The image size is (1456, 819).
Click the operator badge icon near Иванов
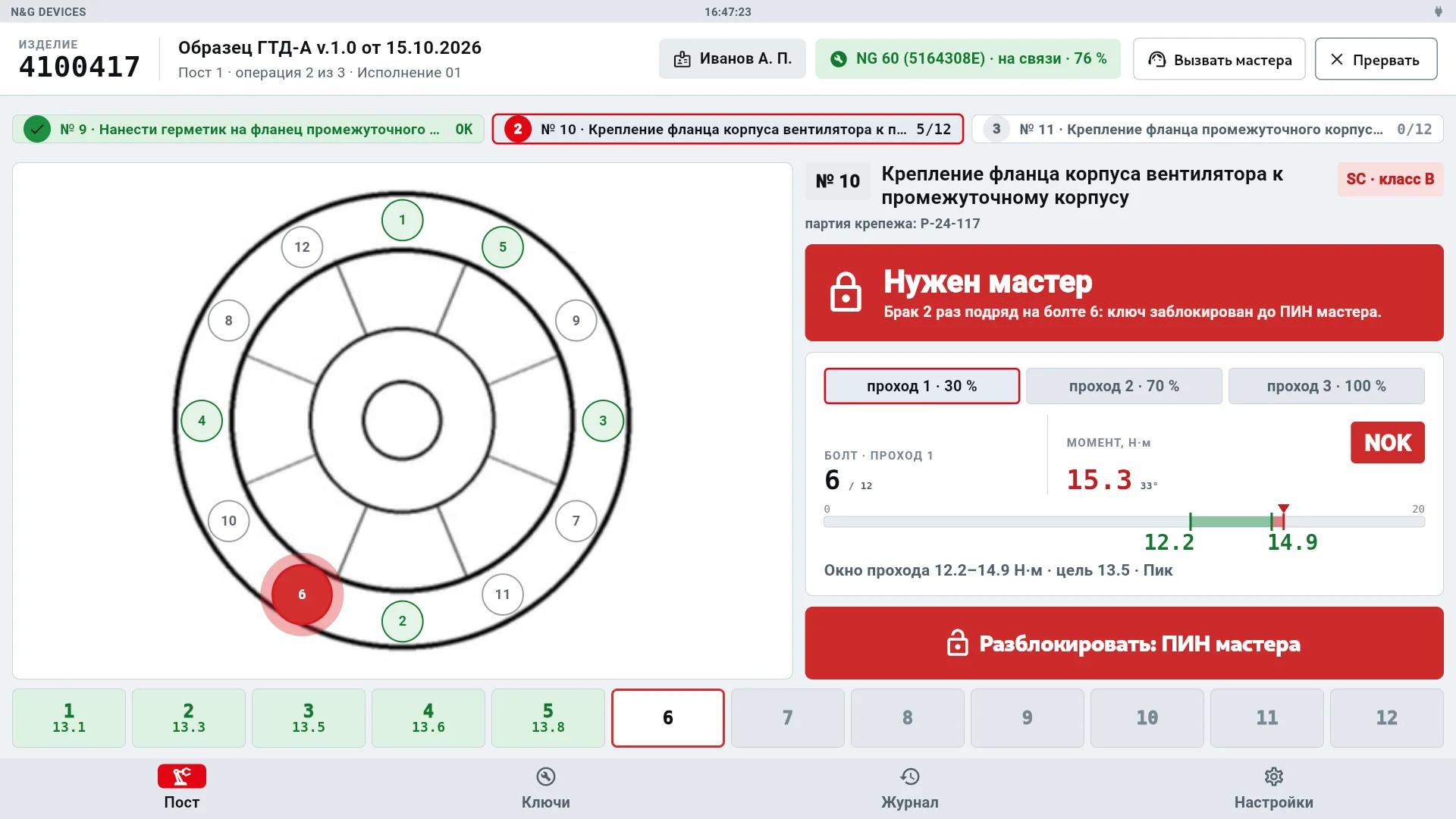click(682, 59)
